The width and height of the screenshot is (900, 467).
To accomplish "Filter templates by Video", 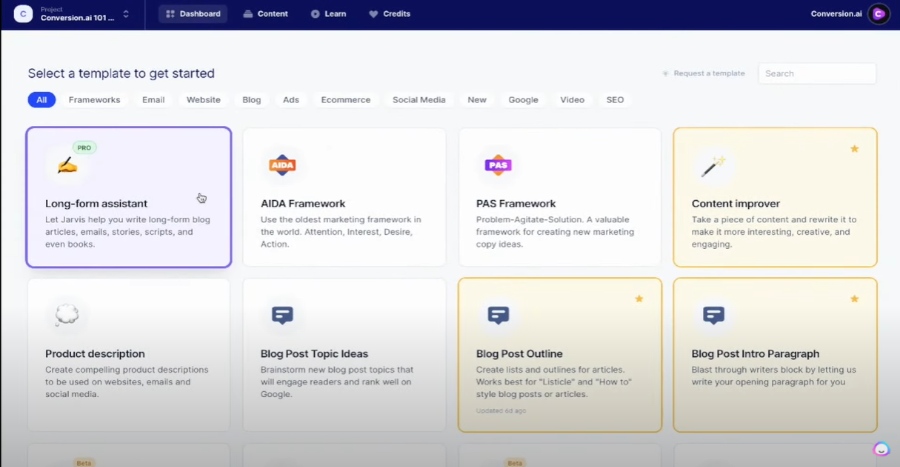I will (572, 100).
